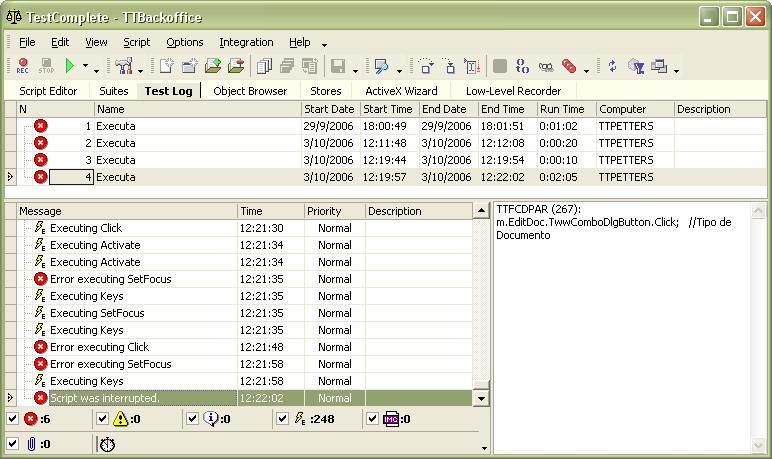The height and width of the screenshot is (459, 772).
Task: Click the greyed stacked pages icon
Action: pos(287,66)
